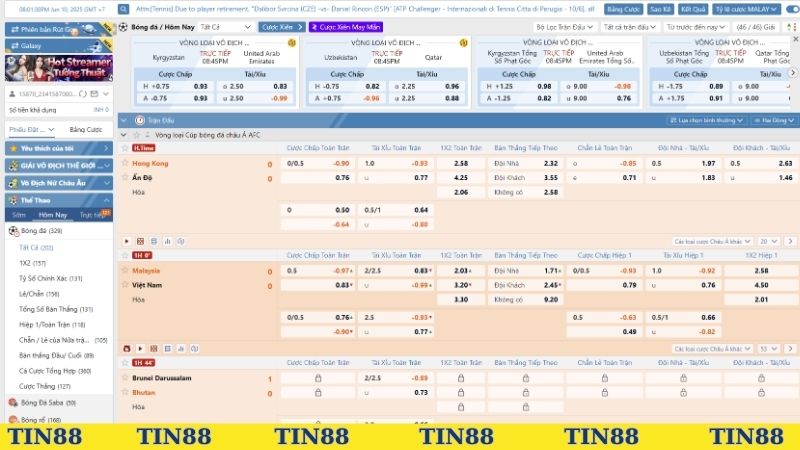Click the Cược Xiên May Mắn button
800x450 pixels.
pyautogui.click(x=346, y=27)
